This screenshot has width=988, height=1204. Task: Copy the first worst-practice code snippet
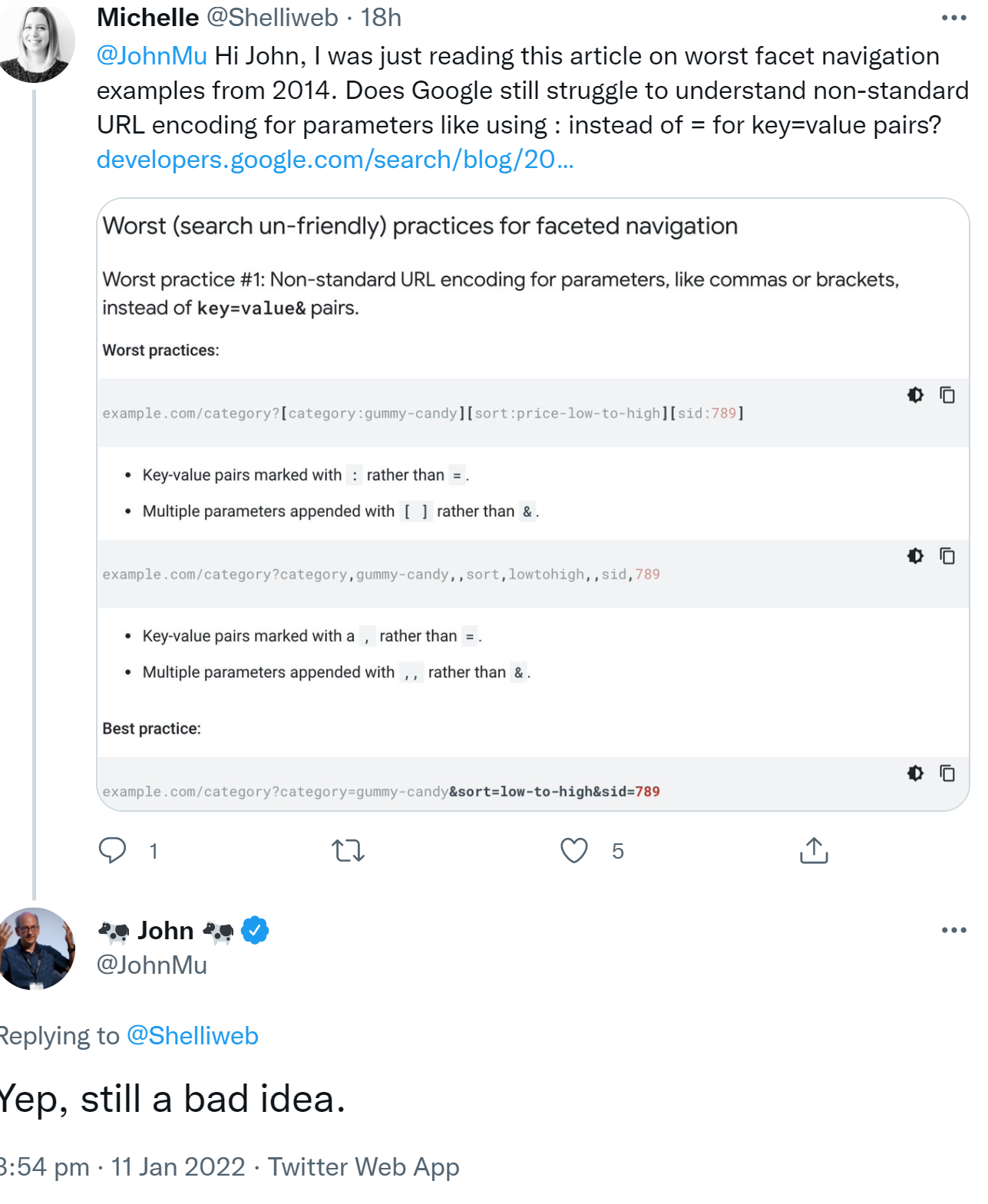pyautogui.click(x=948, y=394)
